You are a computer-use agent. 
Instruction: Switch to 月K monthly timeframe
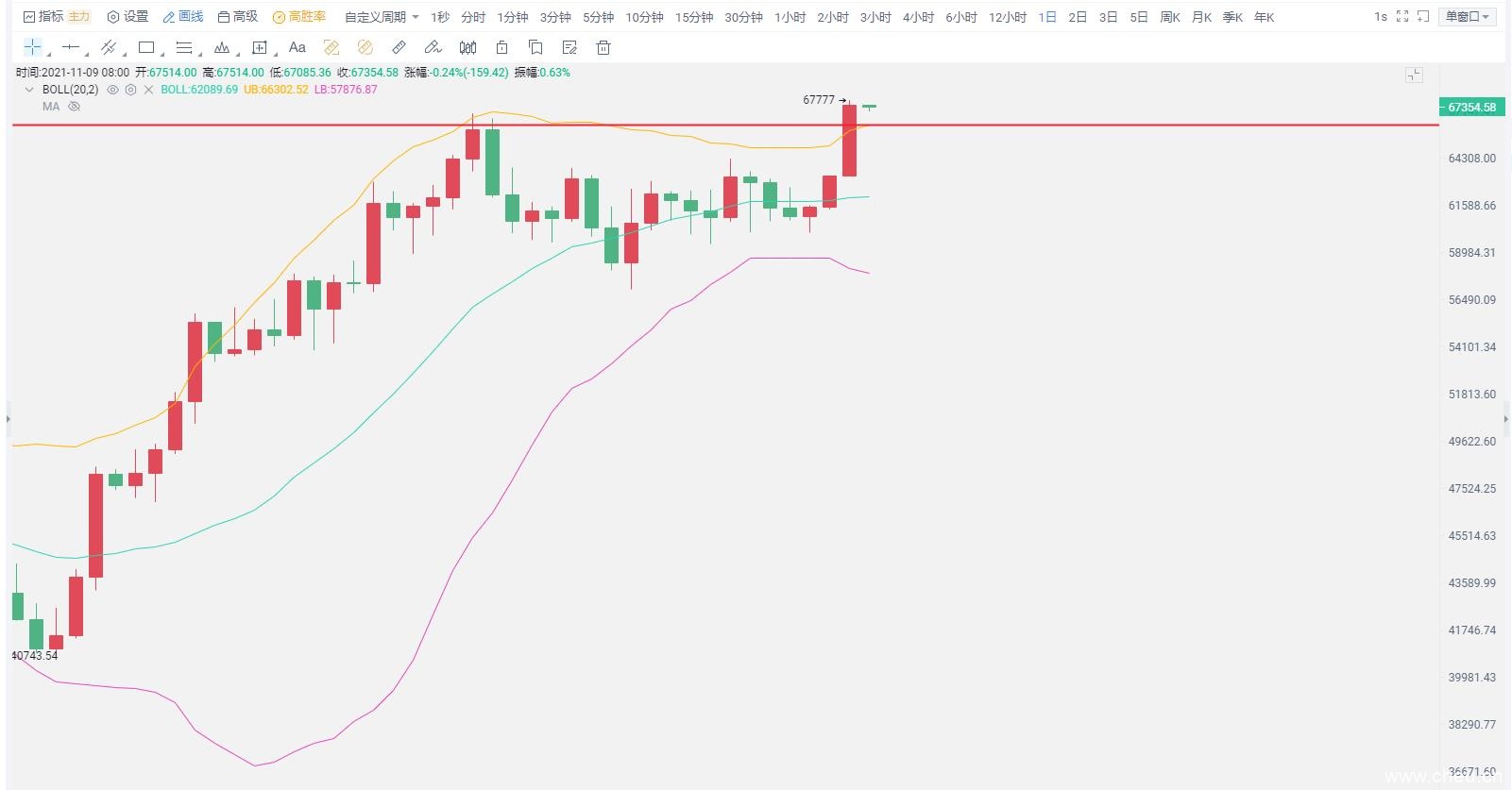click(x=1201, y=17)
